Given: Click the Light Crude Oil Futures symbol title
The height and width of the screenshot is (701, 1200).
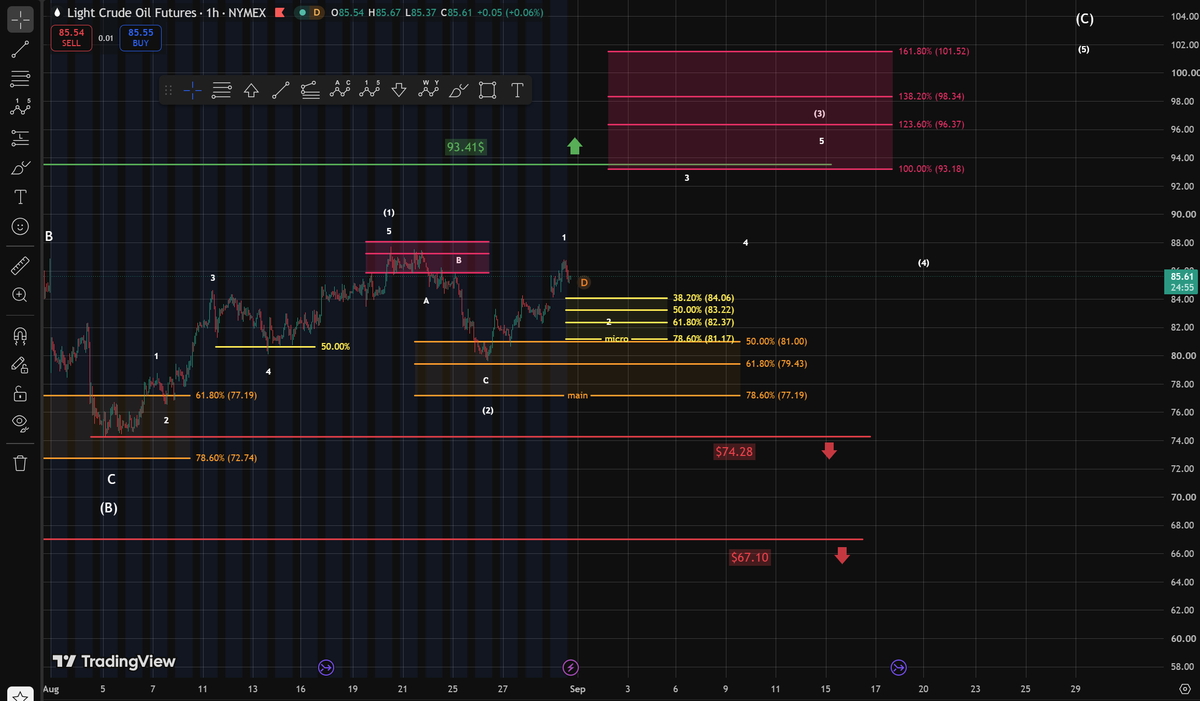Looking at the screenshot, I should [x=131, y=12].
